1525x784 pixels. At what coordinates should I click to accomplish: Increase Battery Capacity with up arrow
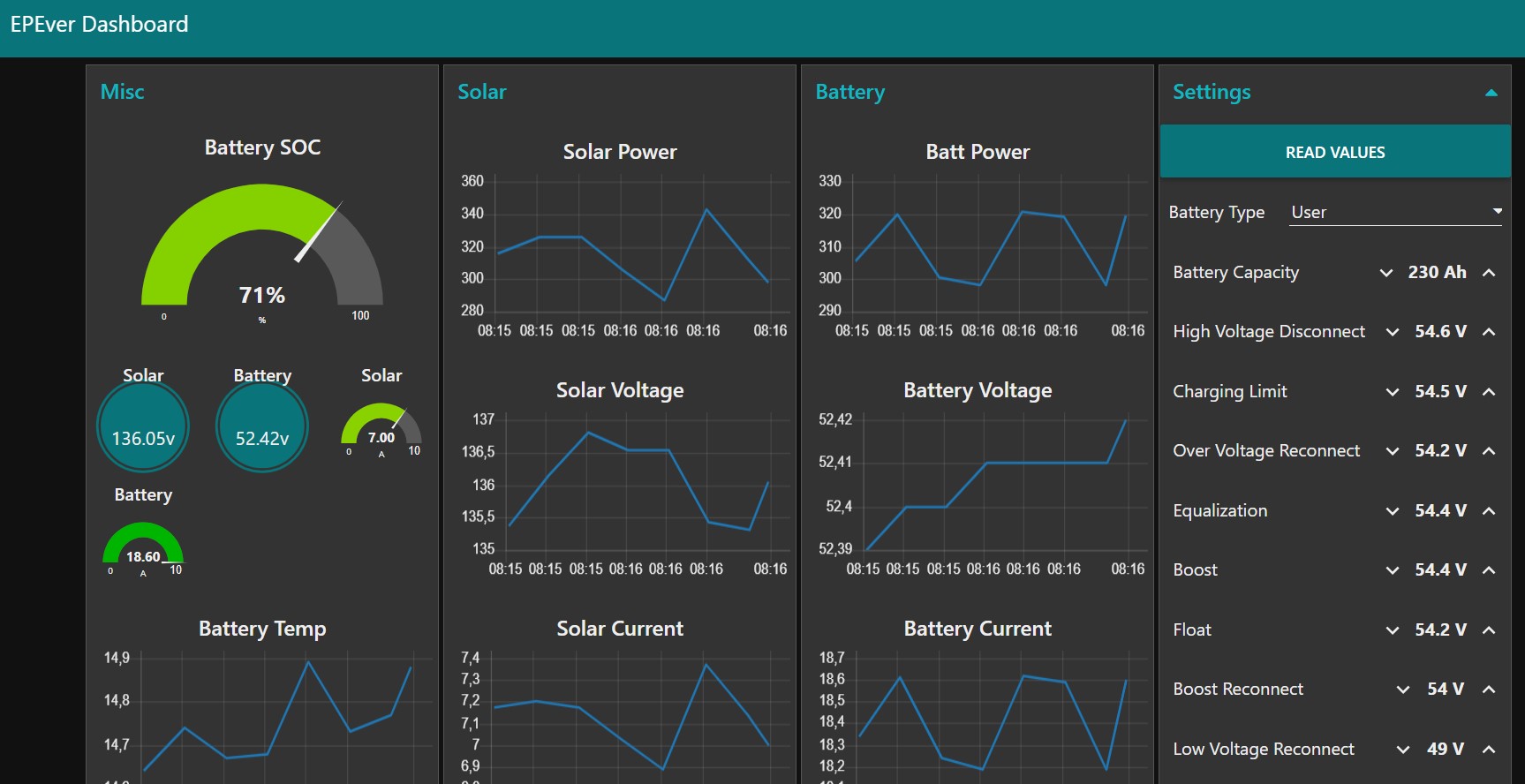coord(1489,273)
